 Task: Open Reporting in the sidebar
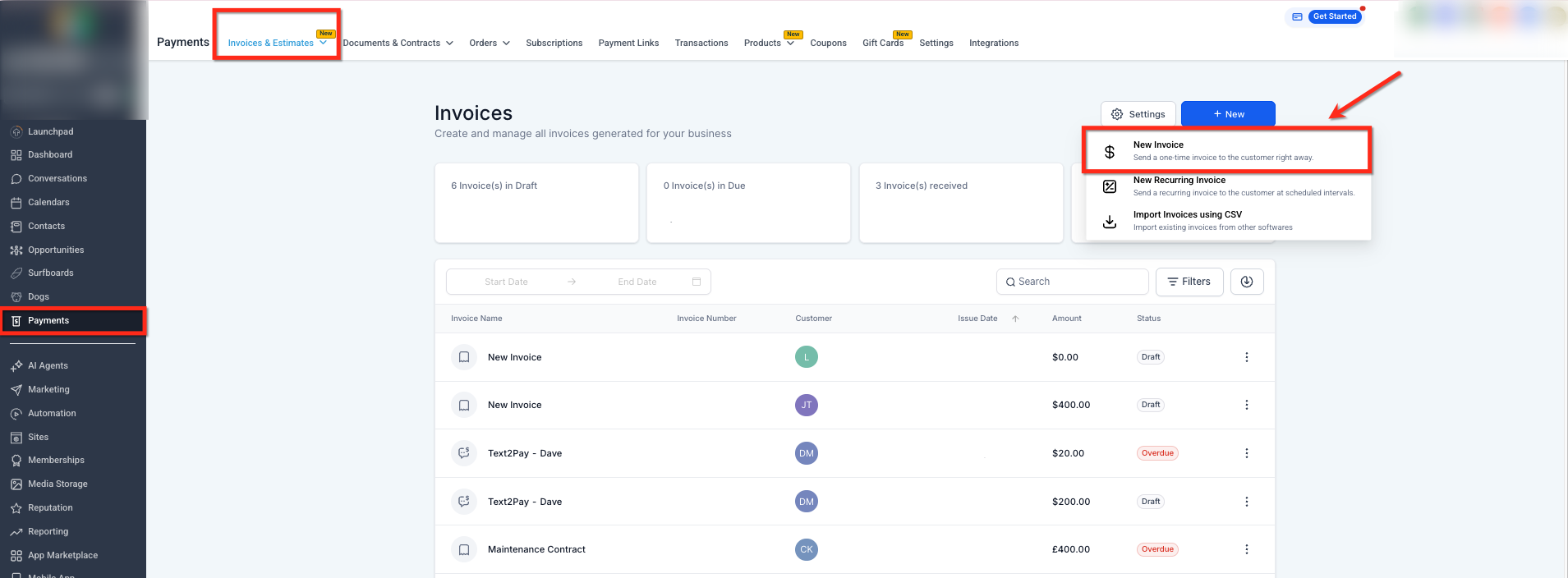click(48, 531)
